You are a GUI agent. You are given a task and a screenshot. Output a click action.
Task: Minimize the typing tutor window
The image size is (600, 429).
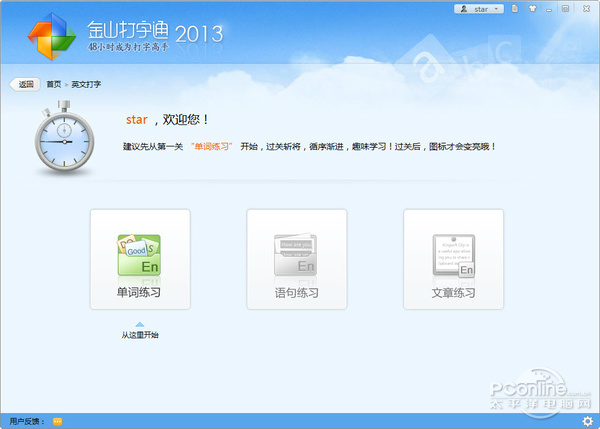pos(549,9)
